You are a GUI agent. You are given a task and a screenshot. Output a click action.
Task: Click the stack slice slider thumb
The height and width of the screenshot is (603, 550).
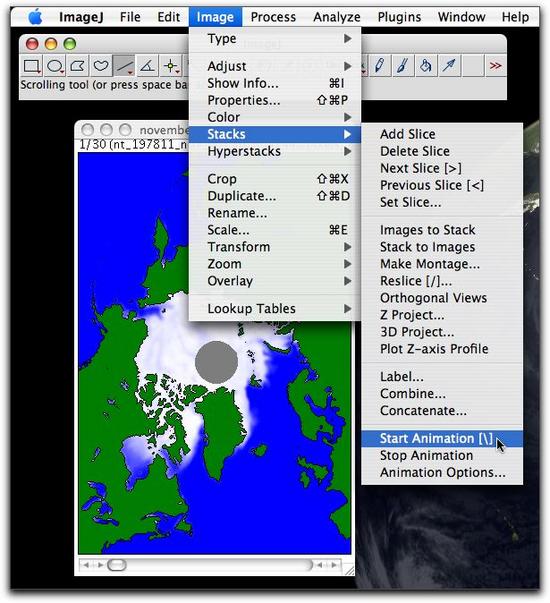pos(117,565)
